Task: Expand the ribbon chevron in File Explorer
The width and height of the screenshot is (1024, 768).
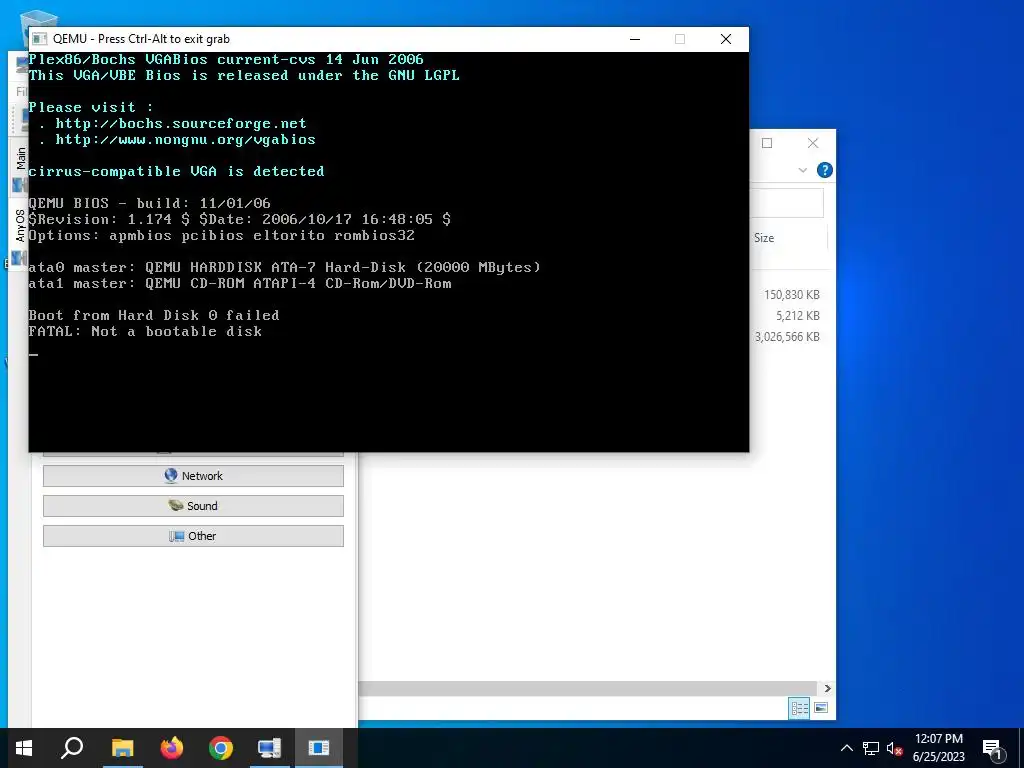Action: pyautogui.click(x=803, y=170)
